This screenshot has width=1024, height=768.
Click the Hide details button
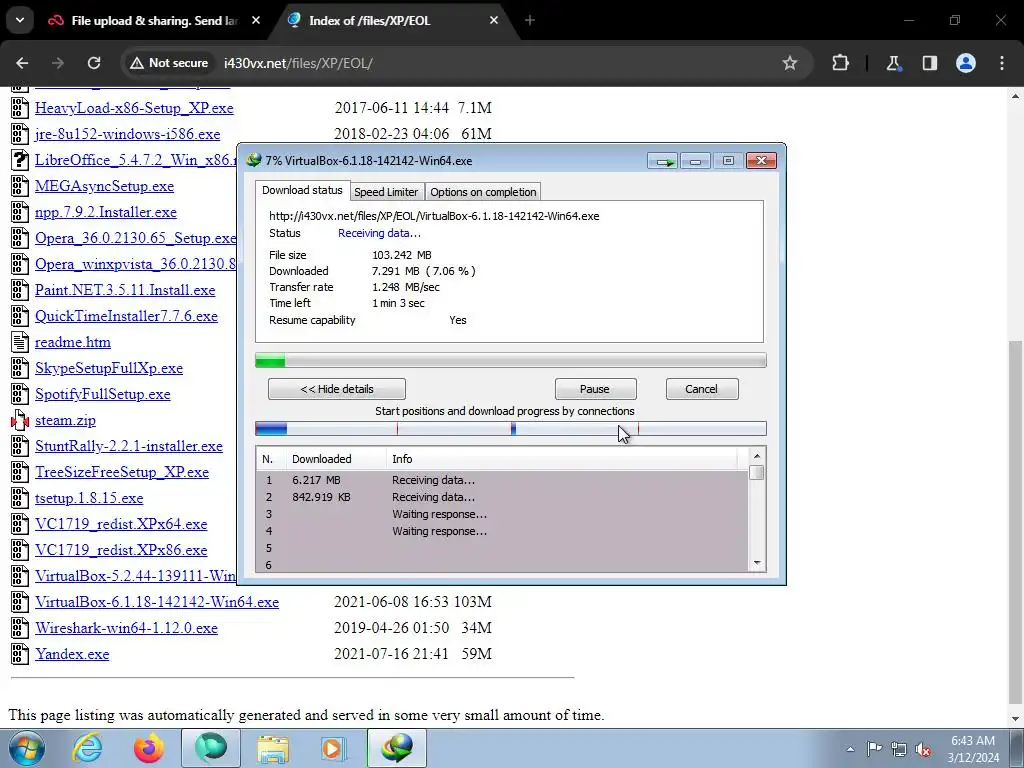(x=337, y=389)
